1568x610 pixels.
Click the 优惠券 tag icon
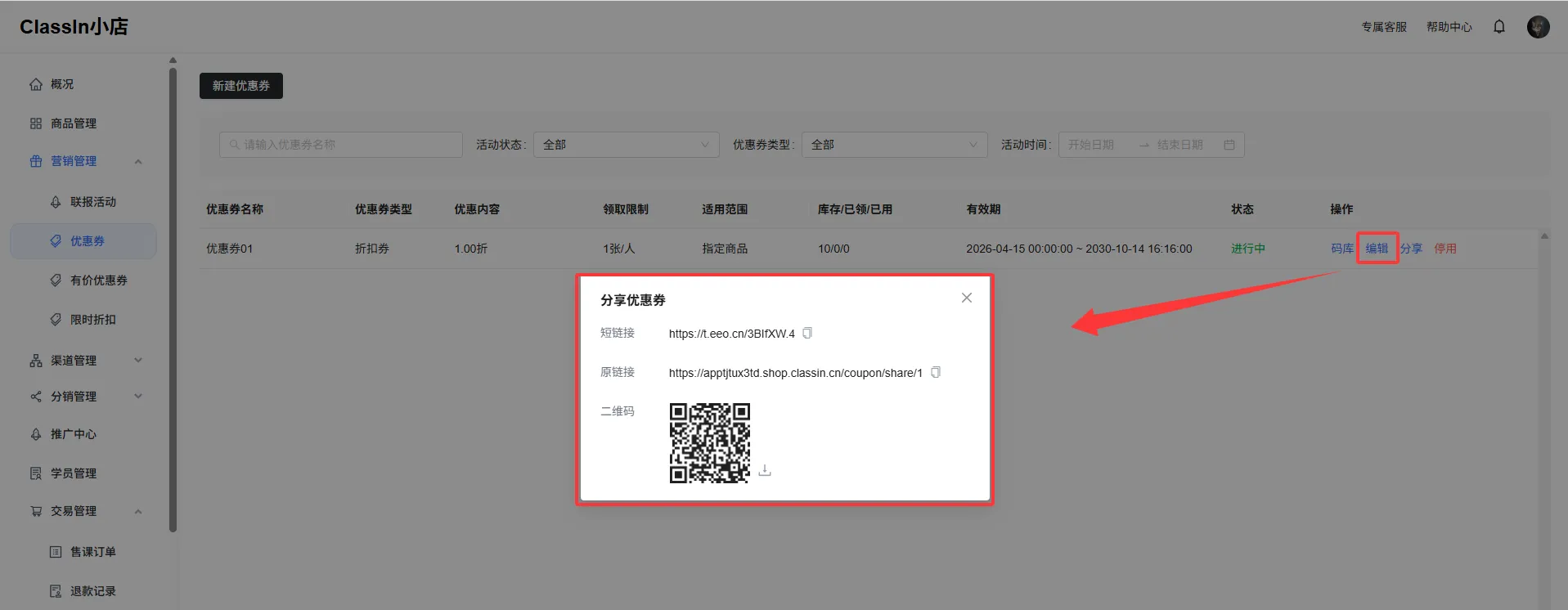click(56, 241)
